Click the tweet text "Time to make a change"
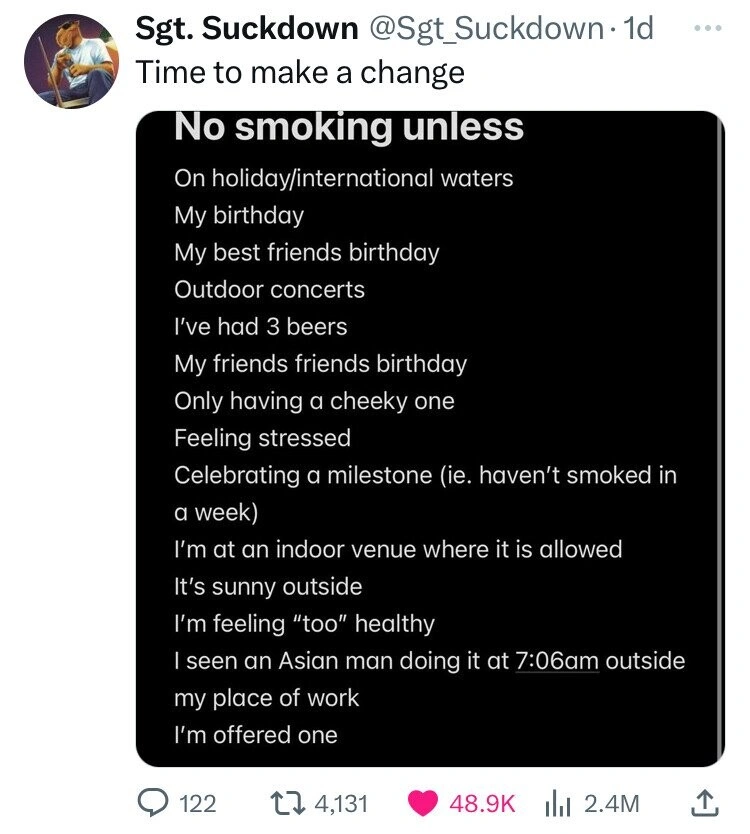The image size is (750, 834). (x=300, y=72)
